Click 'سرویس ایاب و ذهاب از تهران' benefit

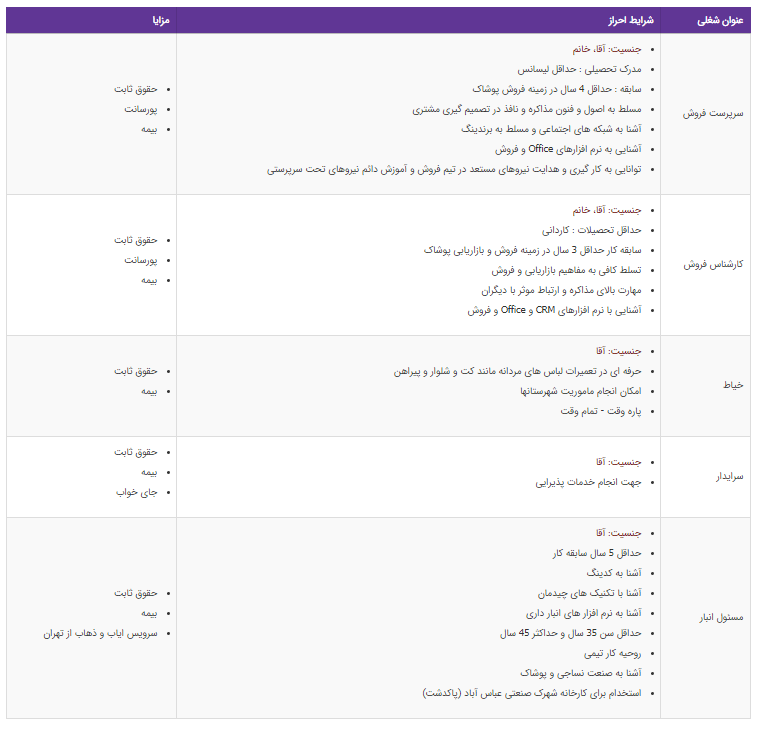click(x=101, y=633)
